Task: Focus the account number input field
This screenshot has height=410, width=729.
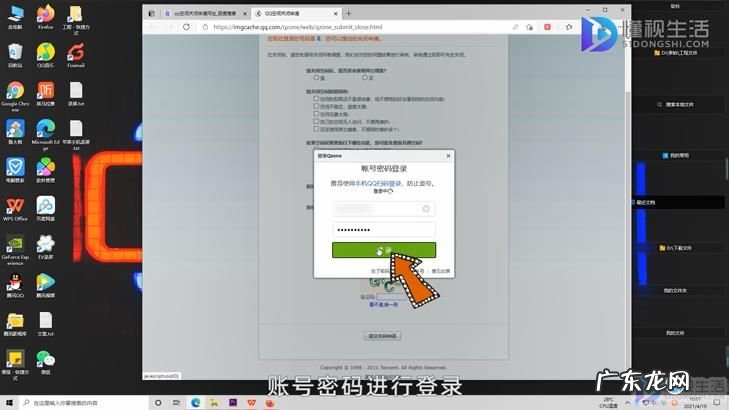Action: (384, 209)
